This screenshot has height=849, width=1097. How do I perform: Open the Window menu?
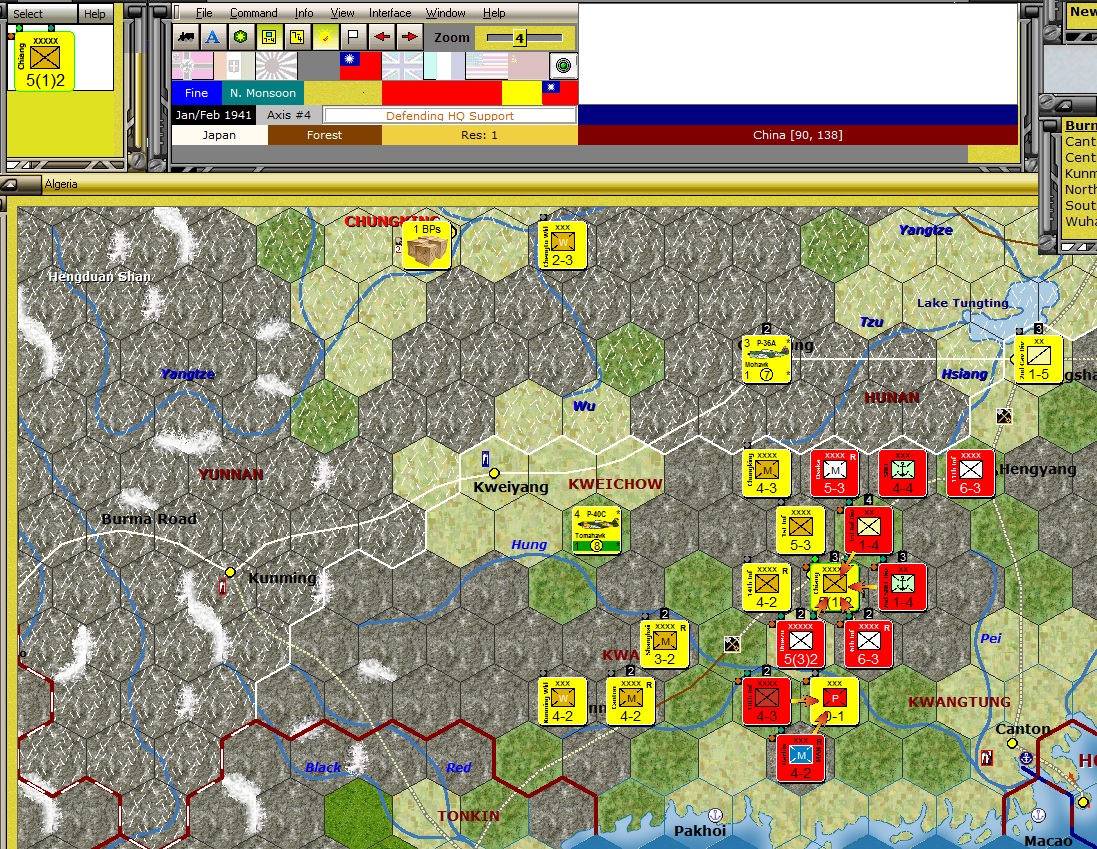446,13
